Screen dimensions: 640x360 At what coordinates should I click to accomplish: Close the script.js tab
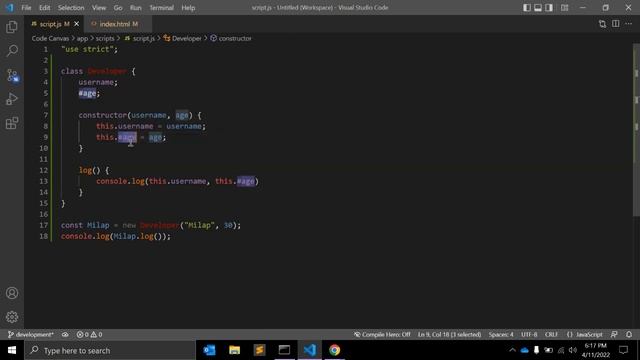point(76,24)
